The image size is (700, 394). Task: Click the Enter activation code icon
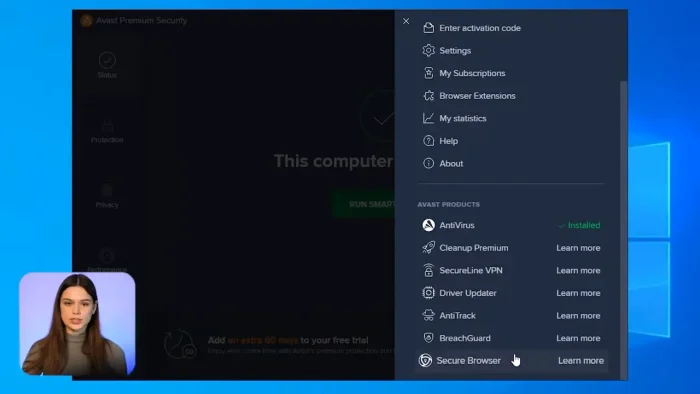click(429, 28)
